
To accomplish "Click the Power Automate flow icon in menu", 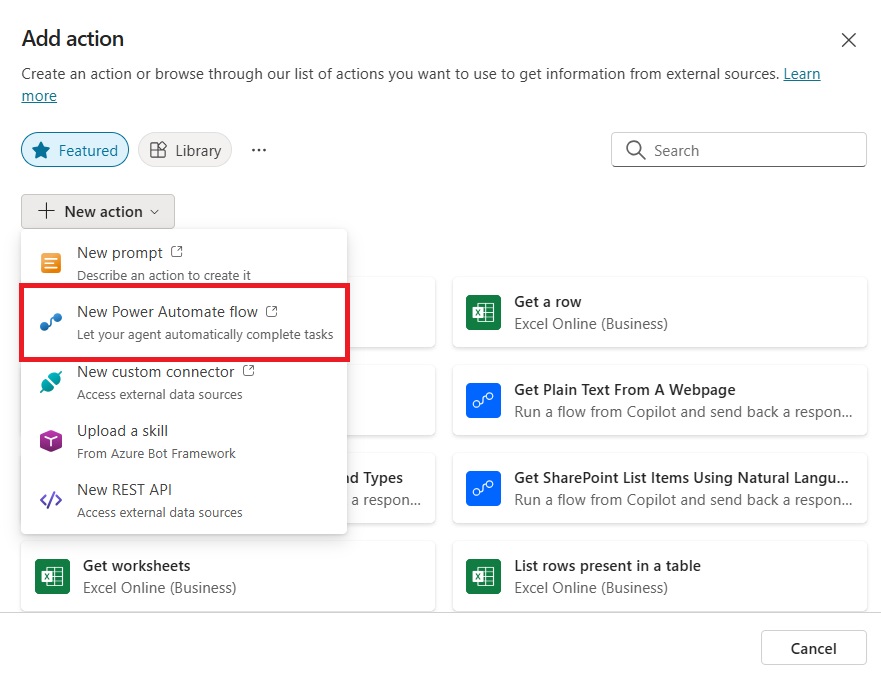I will (51, 322).
